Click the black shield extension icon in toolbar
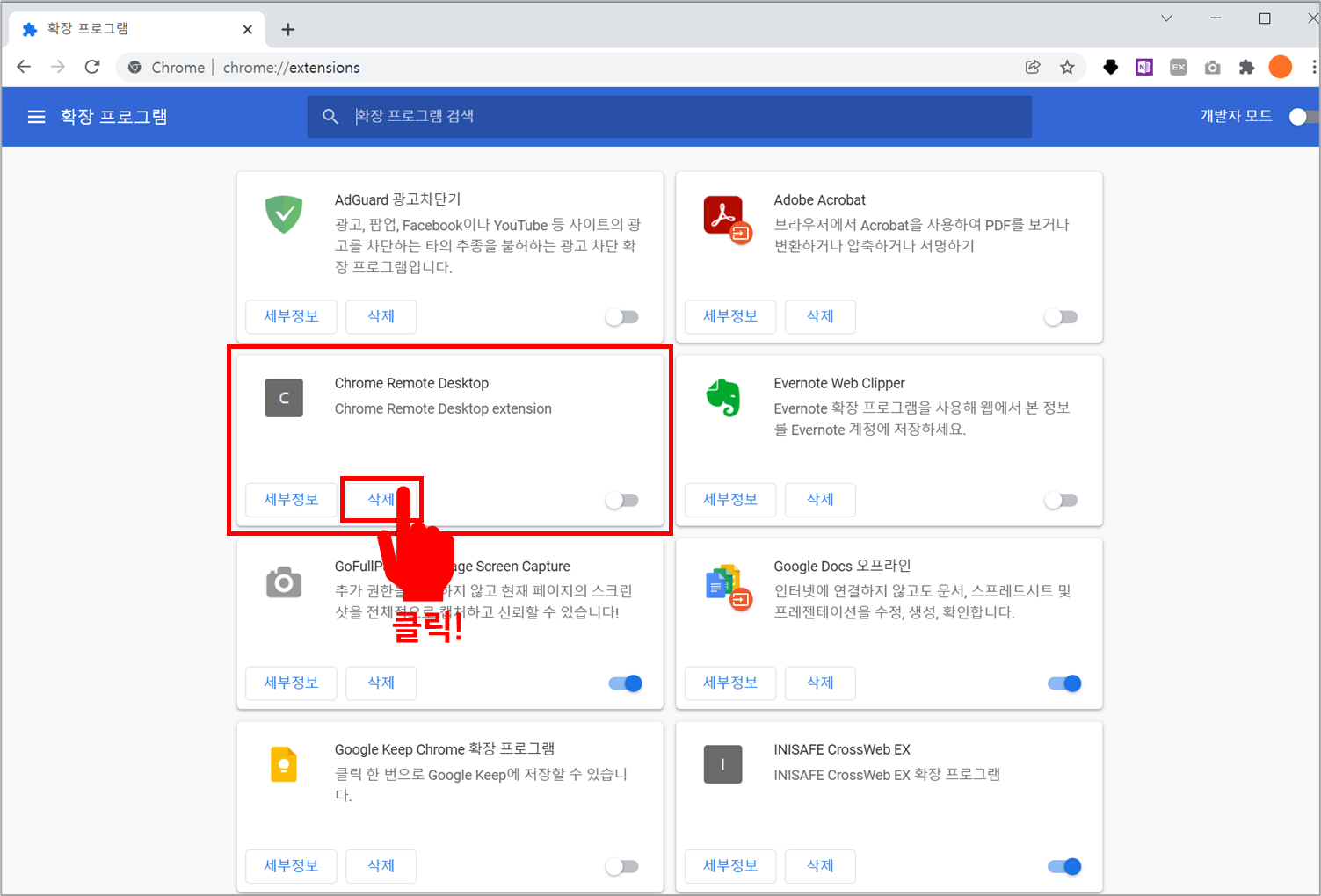 point(1111,67)
